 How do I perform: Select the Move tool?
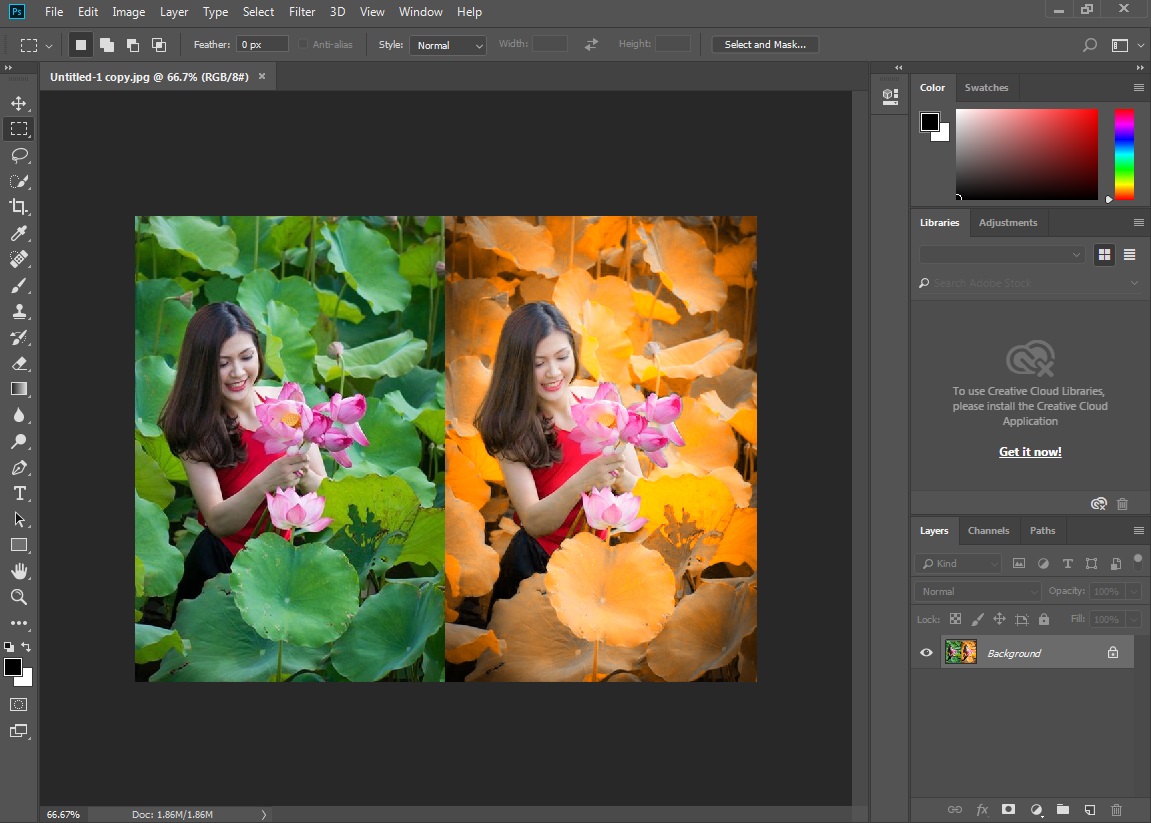(19, 103)
